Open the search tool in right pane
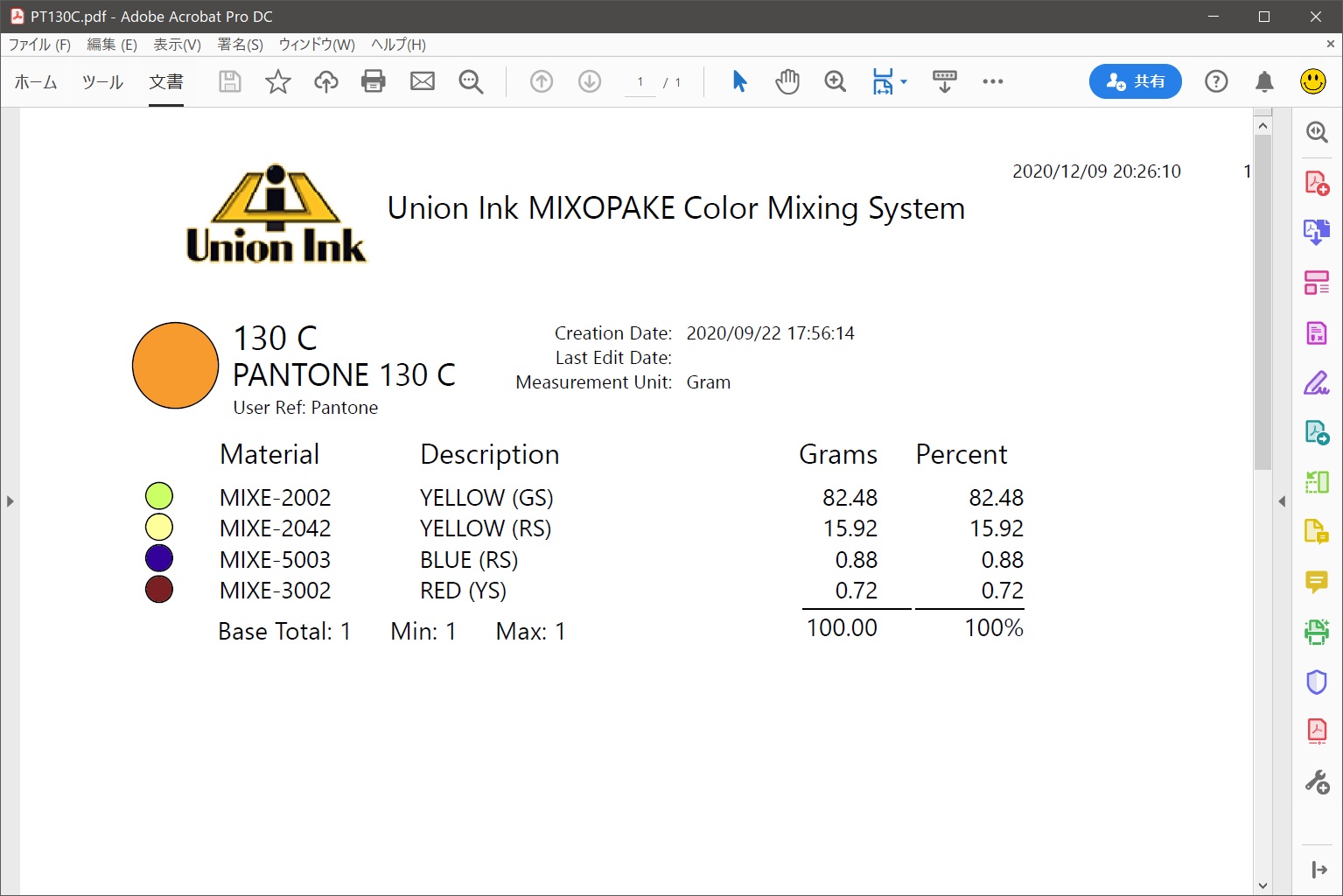 tap(1317, 132)
